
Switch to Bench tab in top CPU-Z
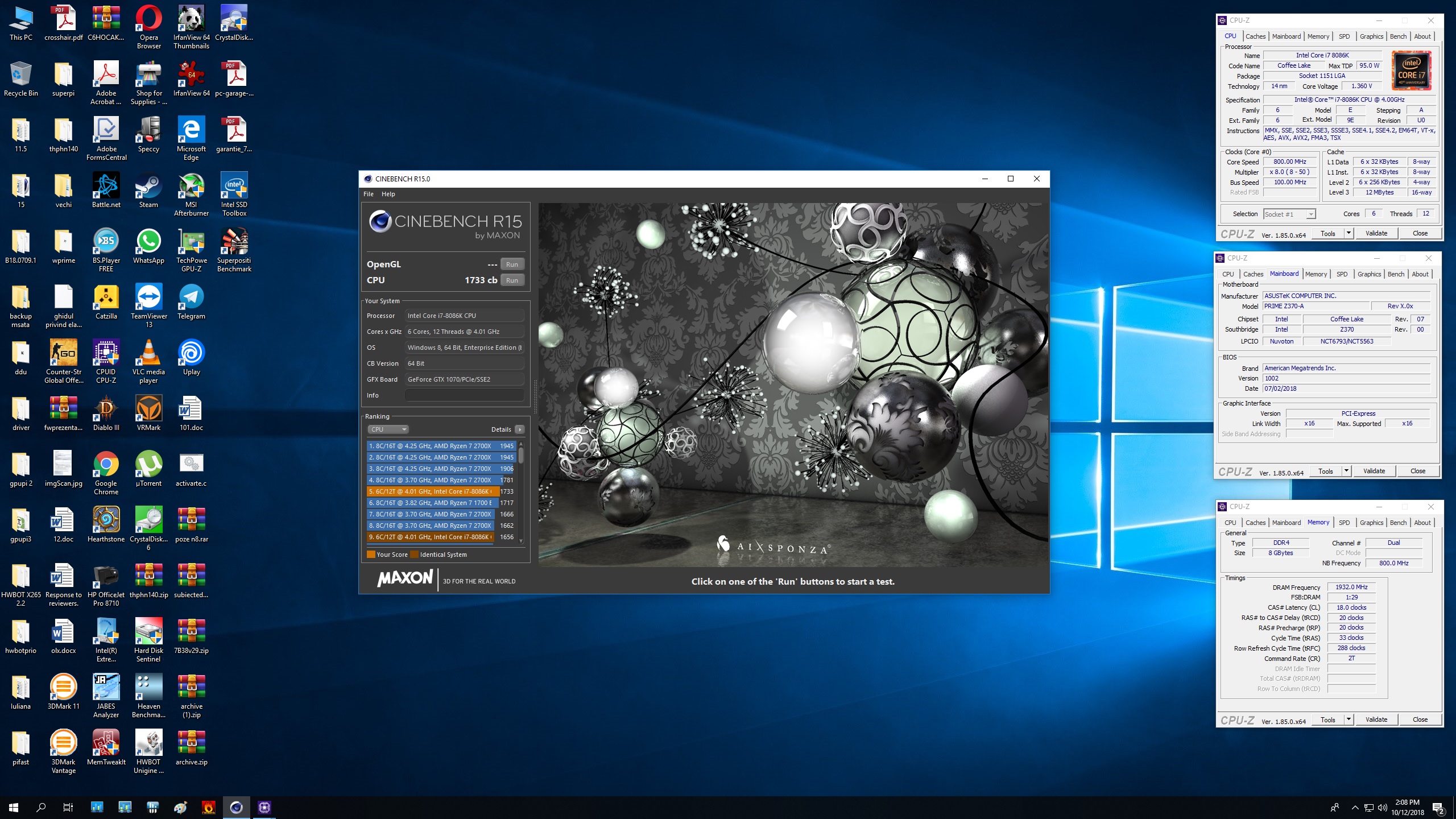click(x=1398, y=36)
